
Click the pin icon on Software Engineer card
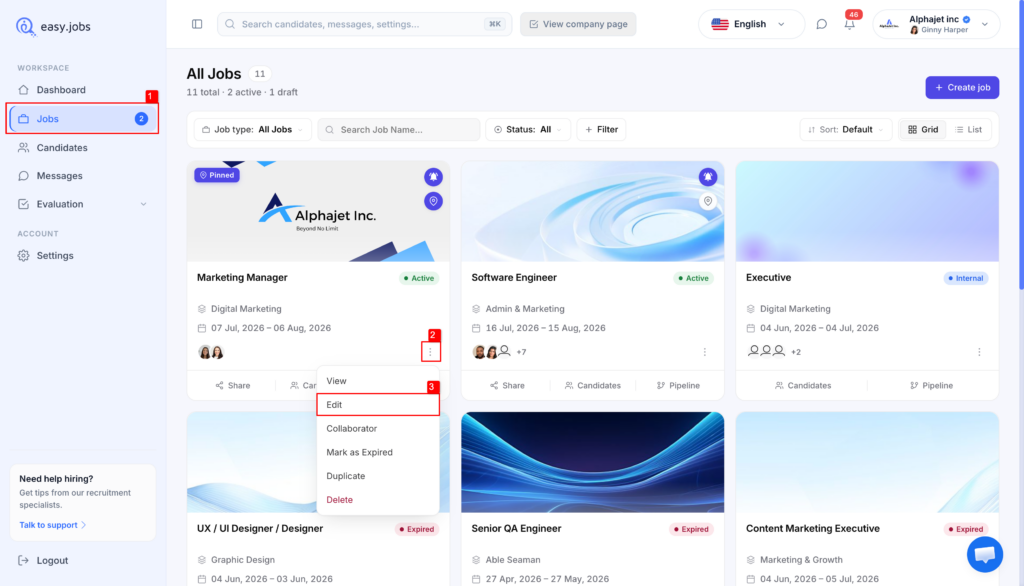coord(707,201)
